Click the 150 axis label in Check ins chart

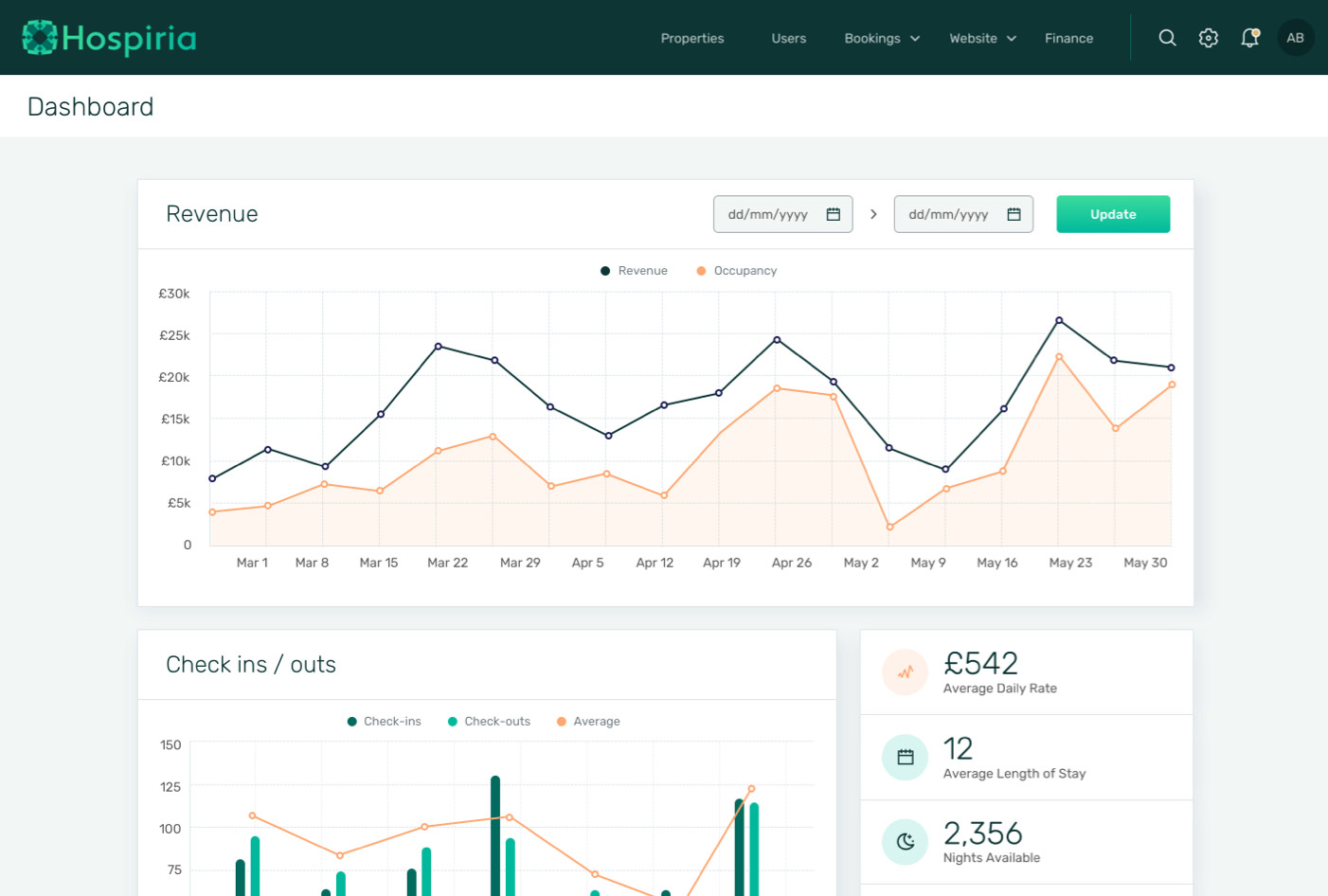point(170,745)
